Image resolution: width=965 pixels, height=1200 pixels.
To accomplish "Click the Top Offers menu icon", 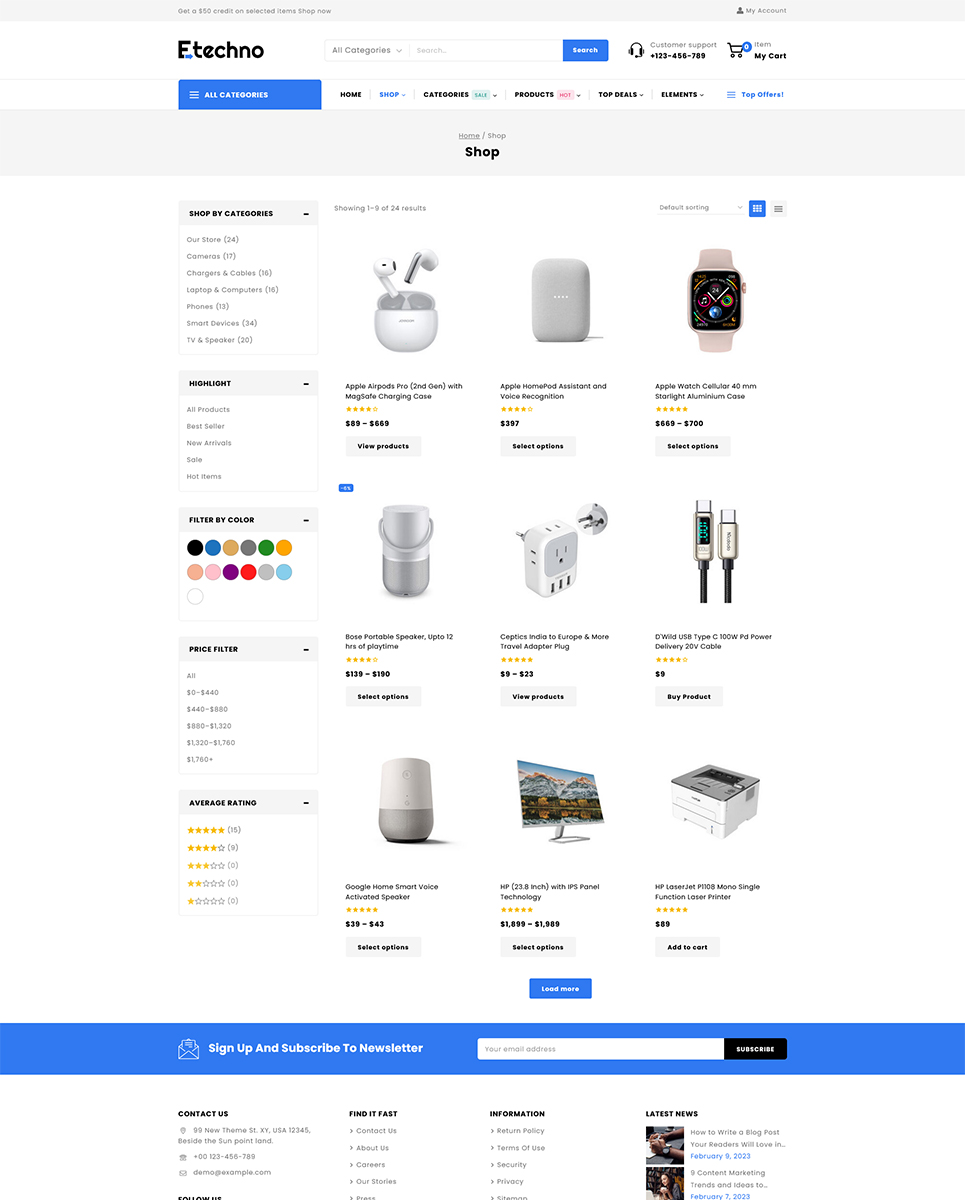I will 731,95.
